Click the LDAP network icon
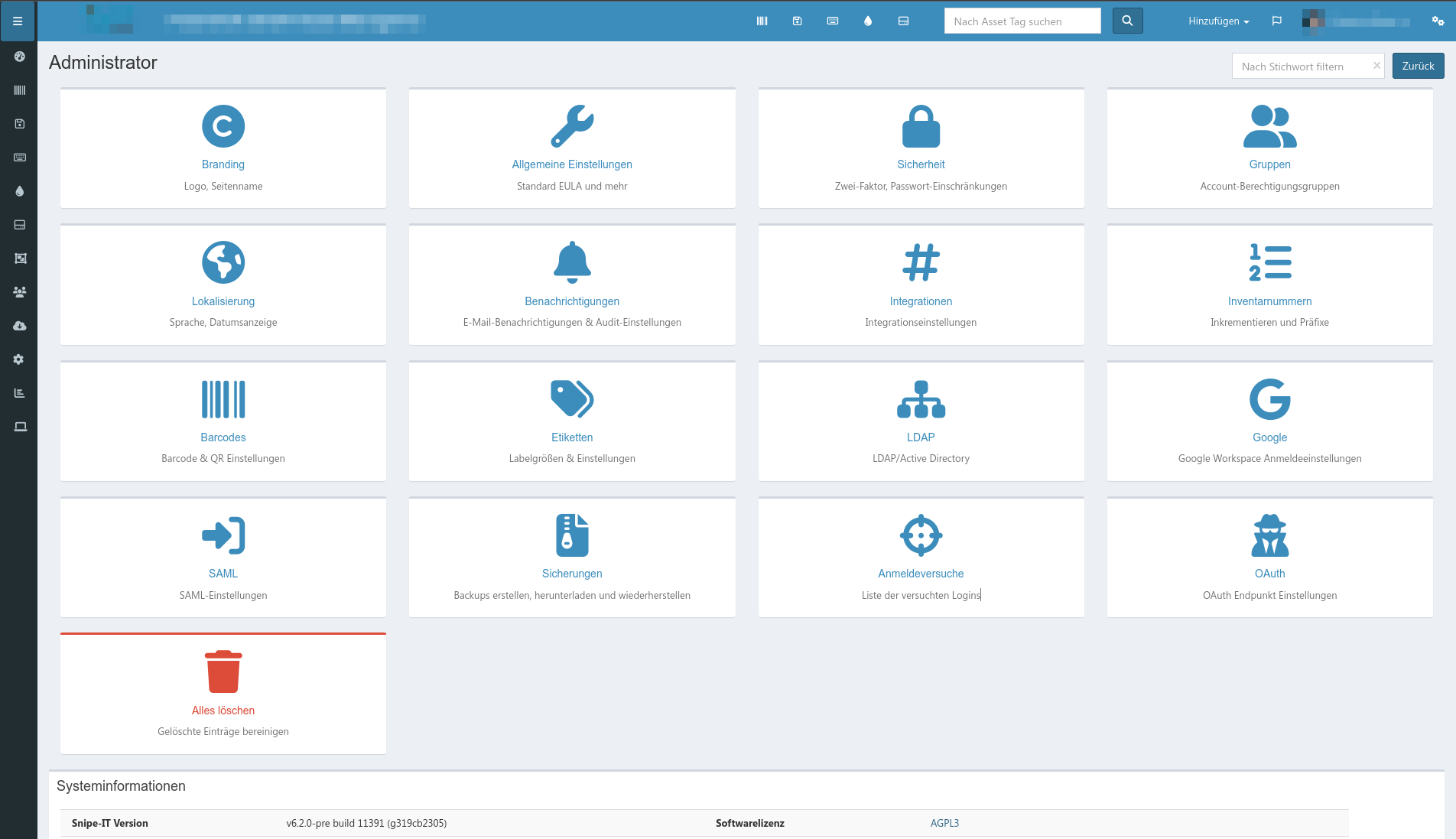The width and height of the screenshot is (1456, 839). [x=921, y=399]
